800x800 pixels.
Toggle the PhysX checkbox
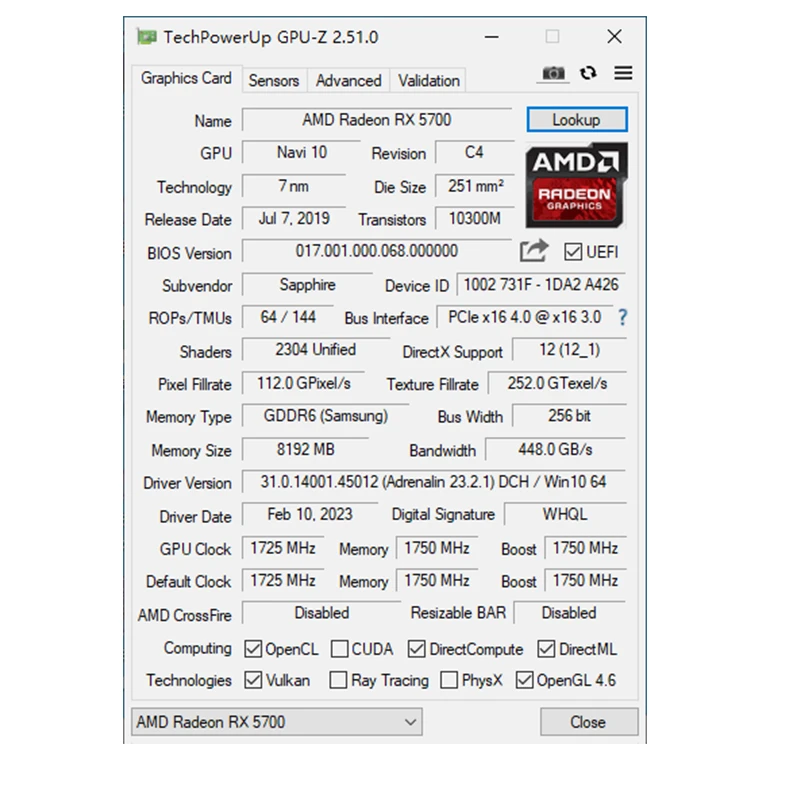(449, 680)
